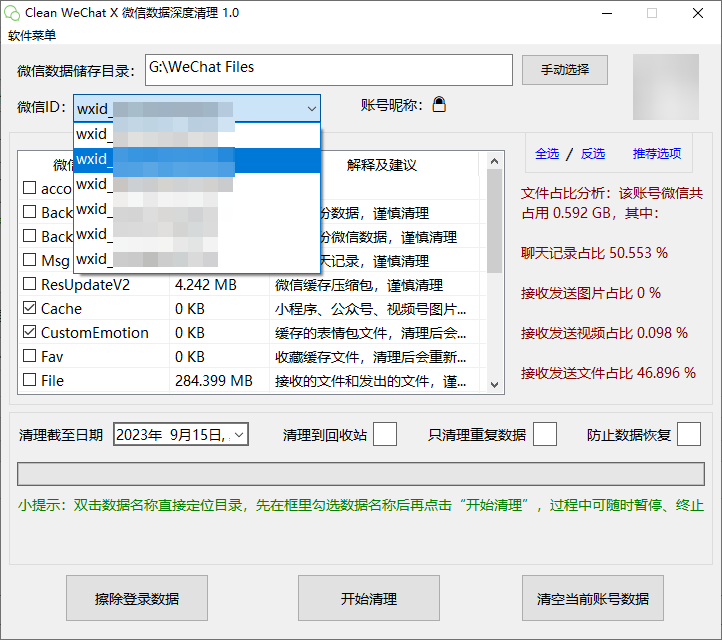Tick the ResUpdateV2 checkbox

(x=29, y=284)
